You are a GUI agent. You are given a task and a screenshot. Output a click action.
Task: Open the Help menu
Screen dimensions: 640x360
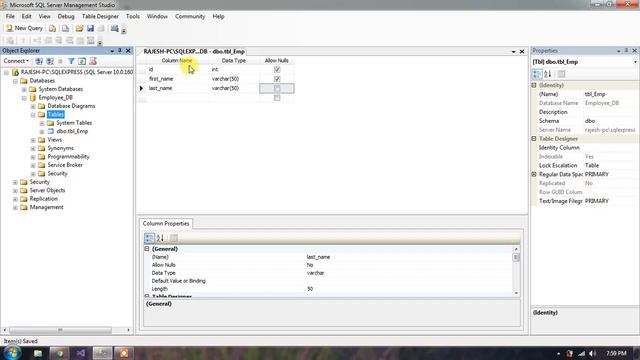point(218,16)
